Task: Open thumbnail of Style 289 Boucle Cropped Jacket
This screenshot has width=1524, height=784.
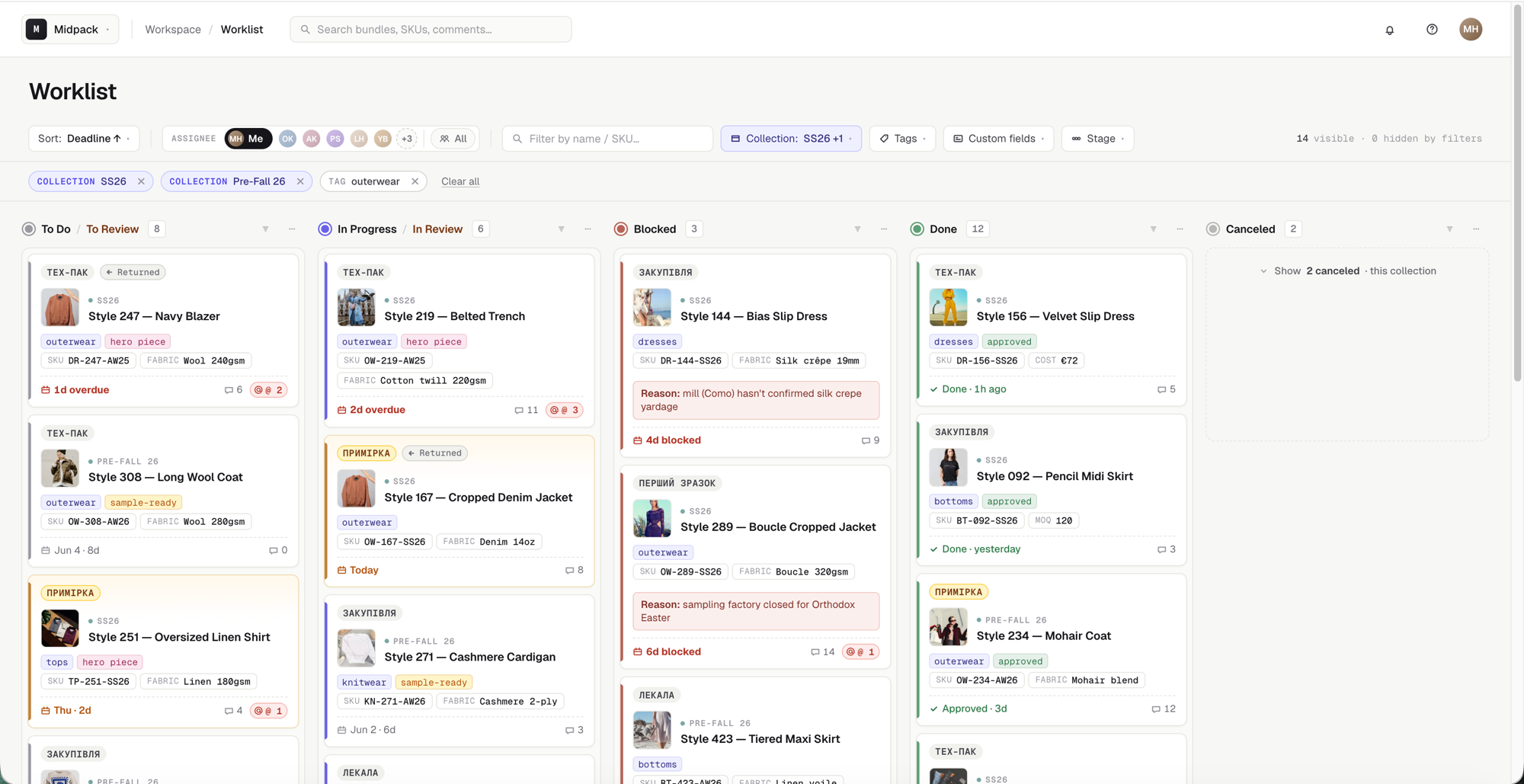Action: tap(652, 518)
